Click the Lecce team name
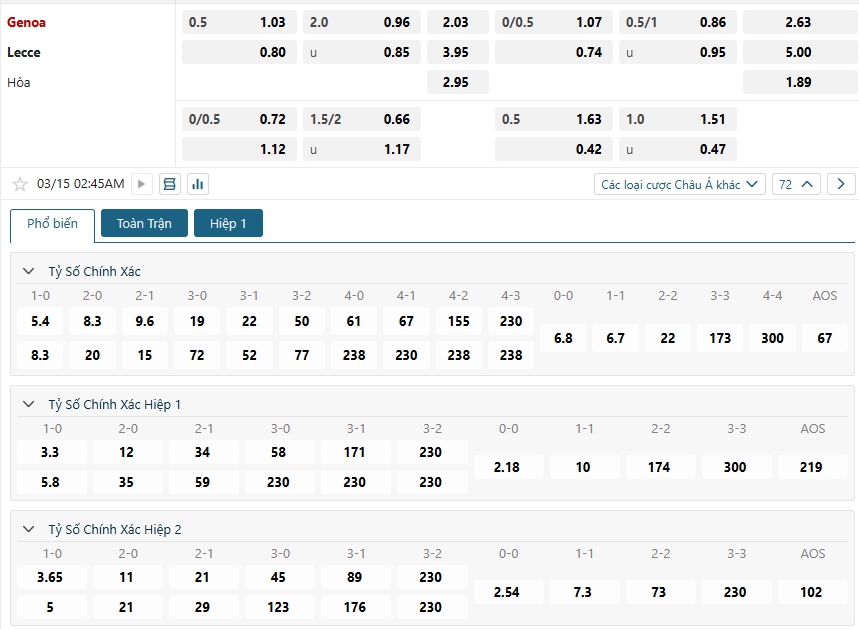This screenshot has height=629, width=859. pyautogui.click(x=24, y=52)
